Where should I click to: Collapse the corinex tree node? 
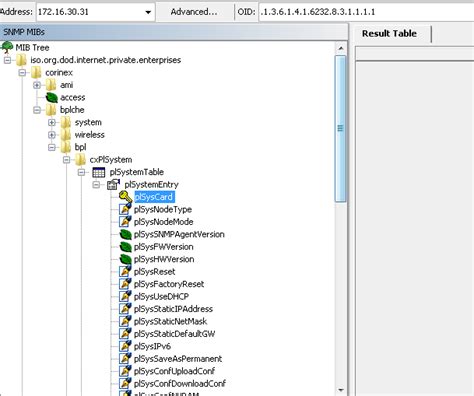point(22,73)
